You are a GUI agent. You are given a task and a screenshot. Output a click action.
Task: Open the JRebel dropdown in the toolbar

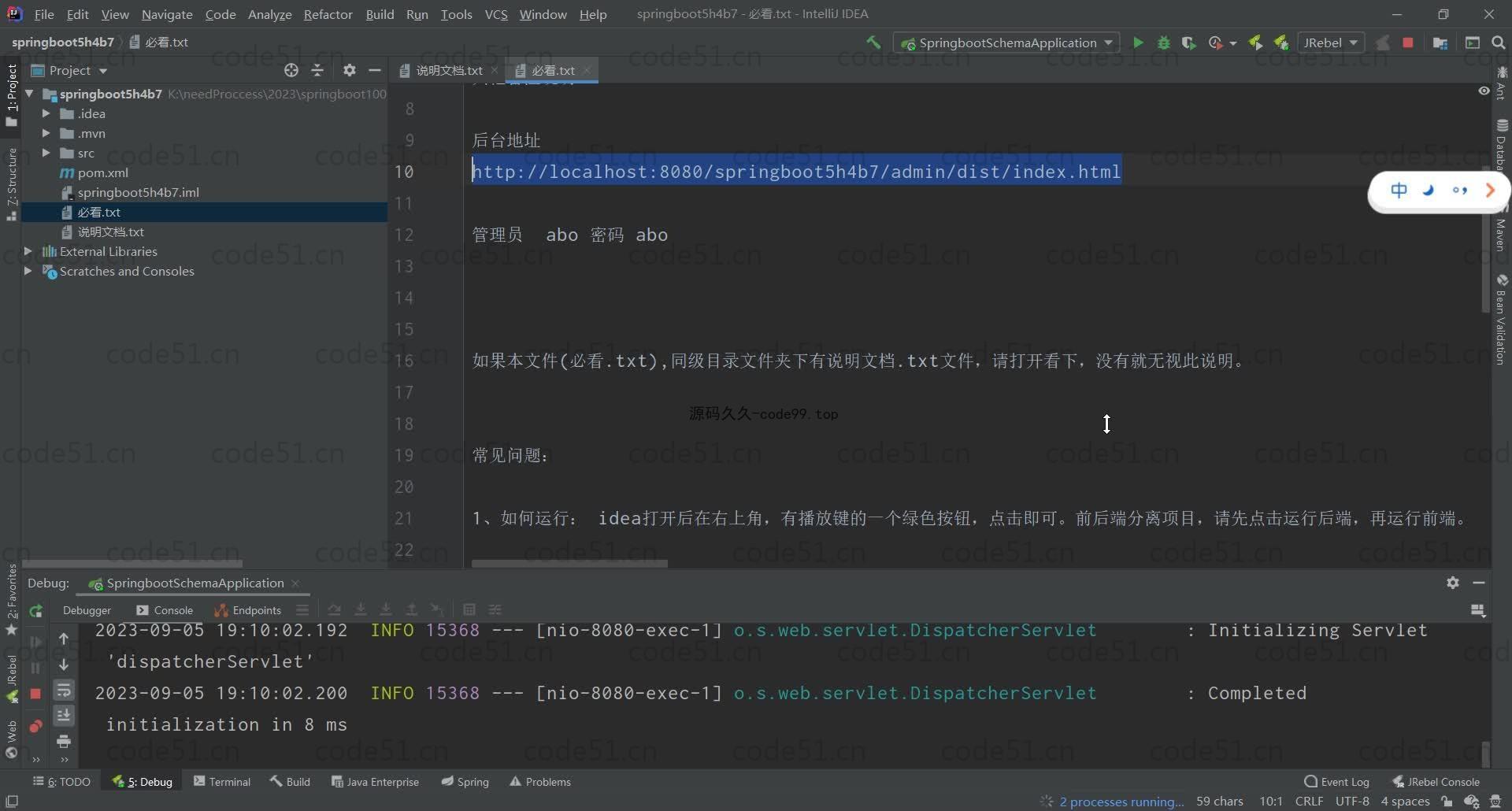1331,43
